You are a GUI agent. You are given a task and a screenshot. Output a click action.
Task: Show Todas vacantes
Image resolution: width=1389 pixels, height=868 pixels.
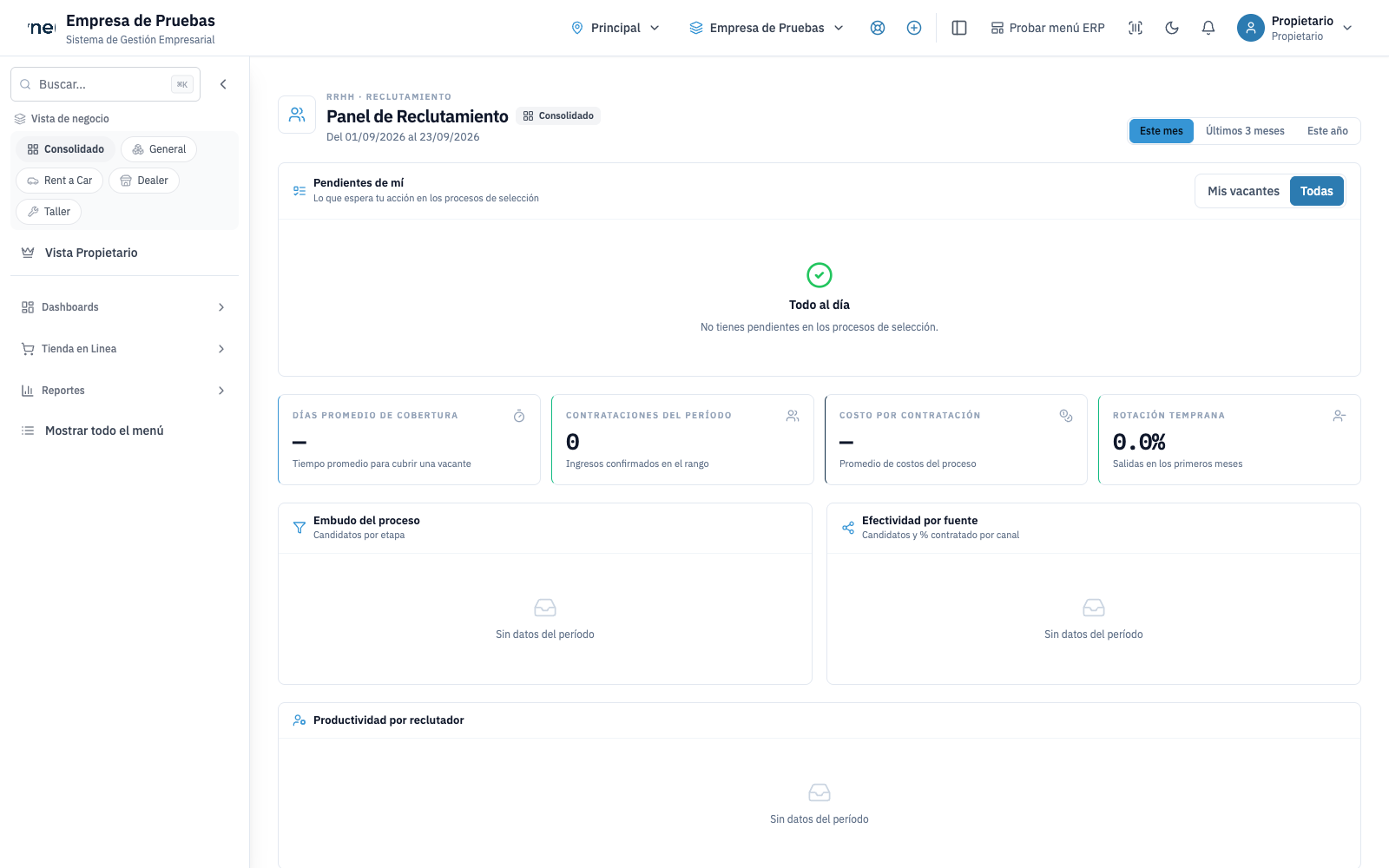coord(1317,191)
